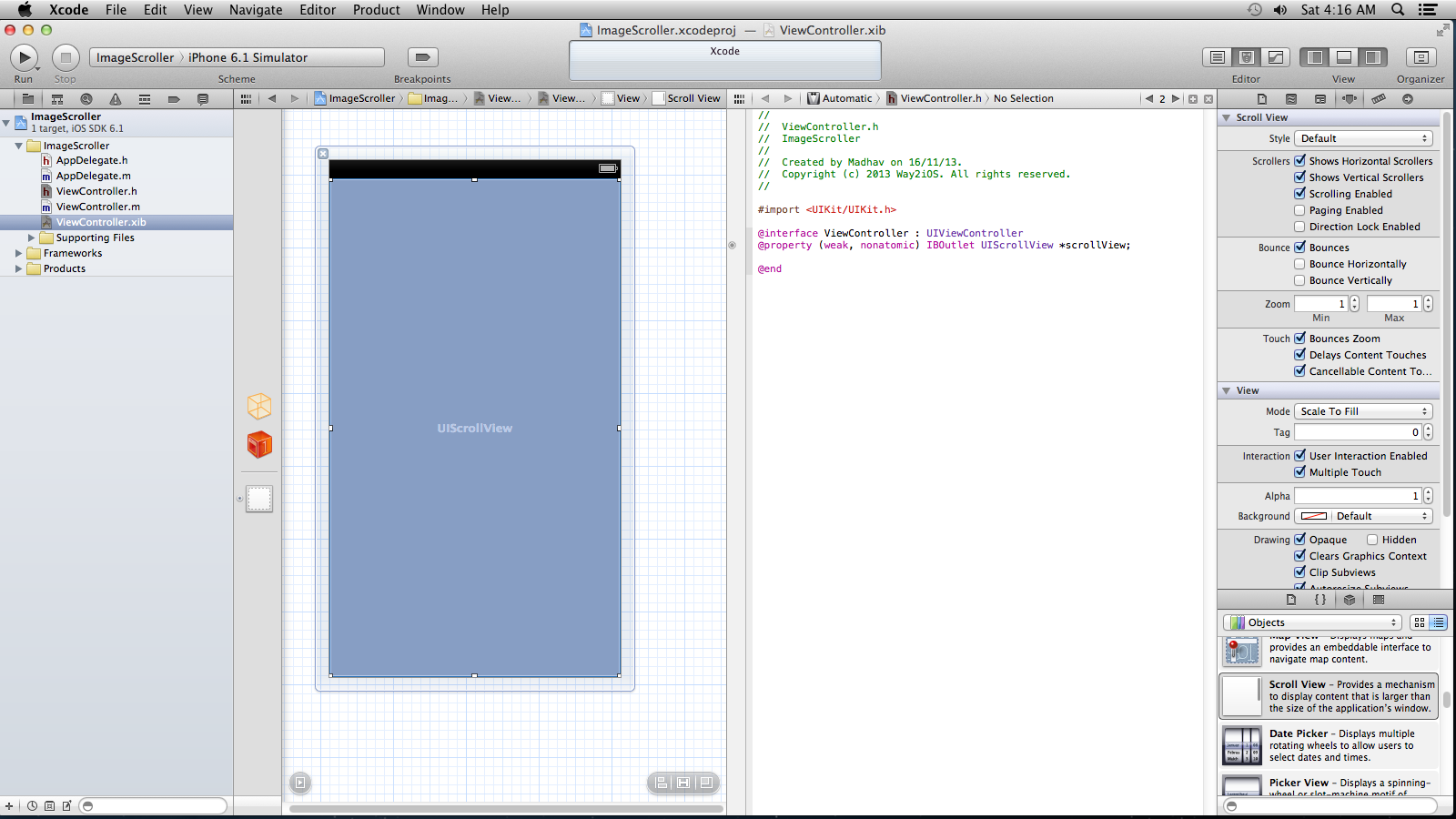This screenshot has height=819, width=1456.
Task: Open the Mode dropdown showing Scale To Fill
Action: click(1363, 411)
